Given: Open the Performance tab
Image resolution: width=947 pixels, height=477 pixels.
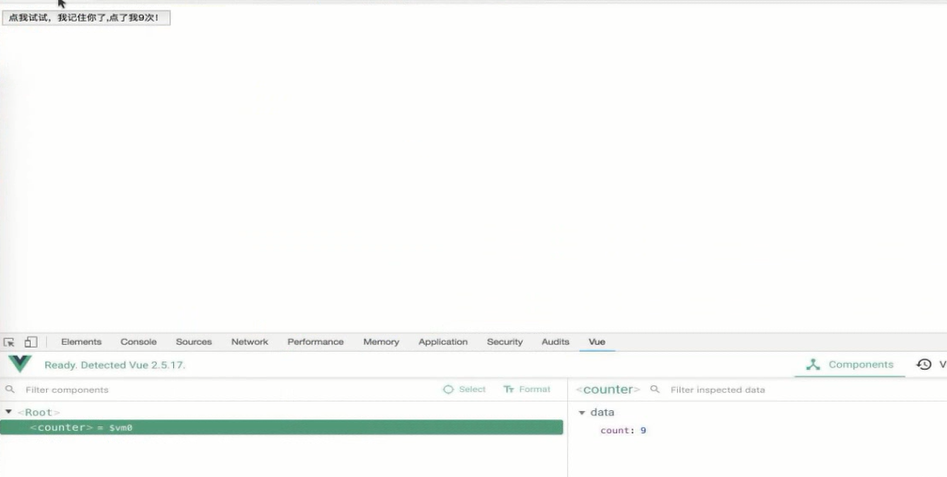Looking at the screenshot, I should [315, 342].
